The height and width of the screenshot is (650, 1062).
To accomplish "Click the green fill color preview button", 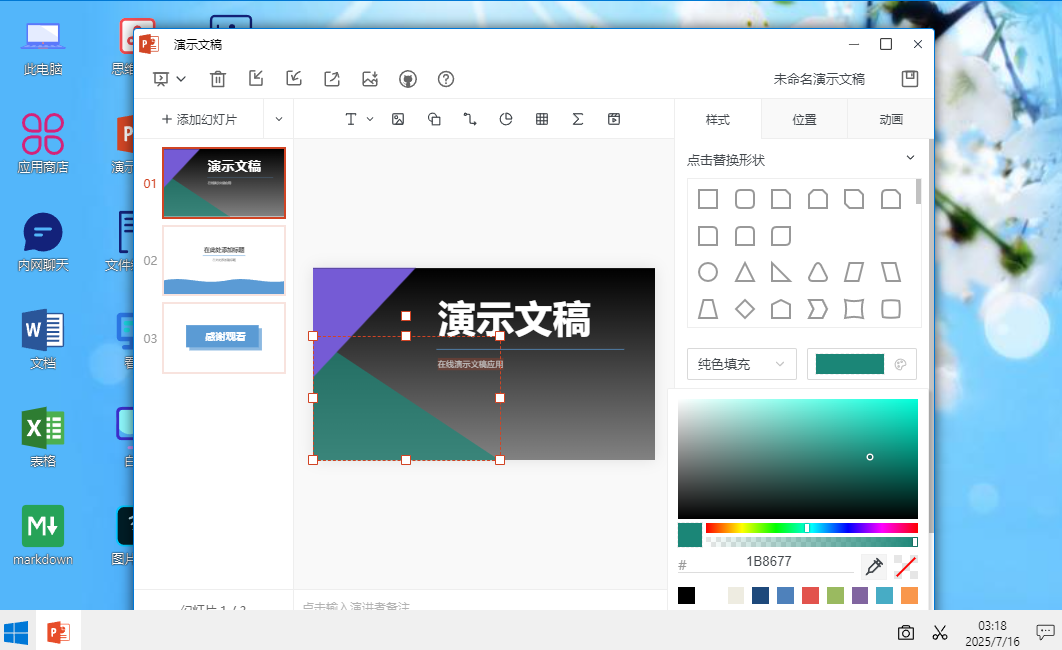I will pyautogui.click(x=862, y=364).
